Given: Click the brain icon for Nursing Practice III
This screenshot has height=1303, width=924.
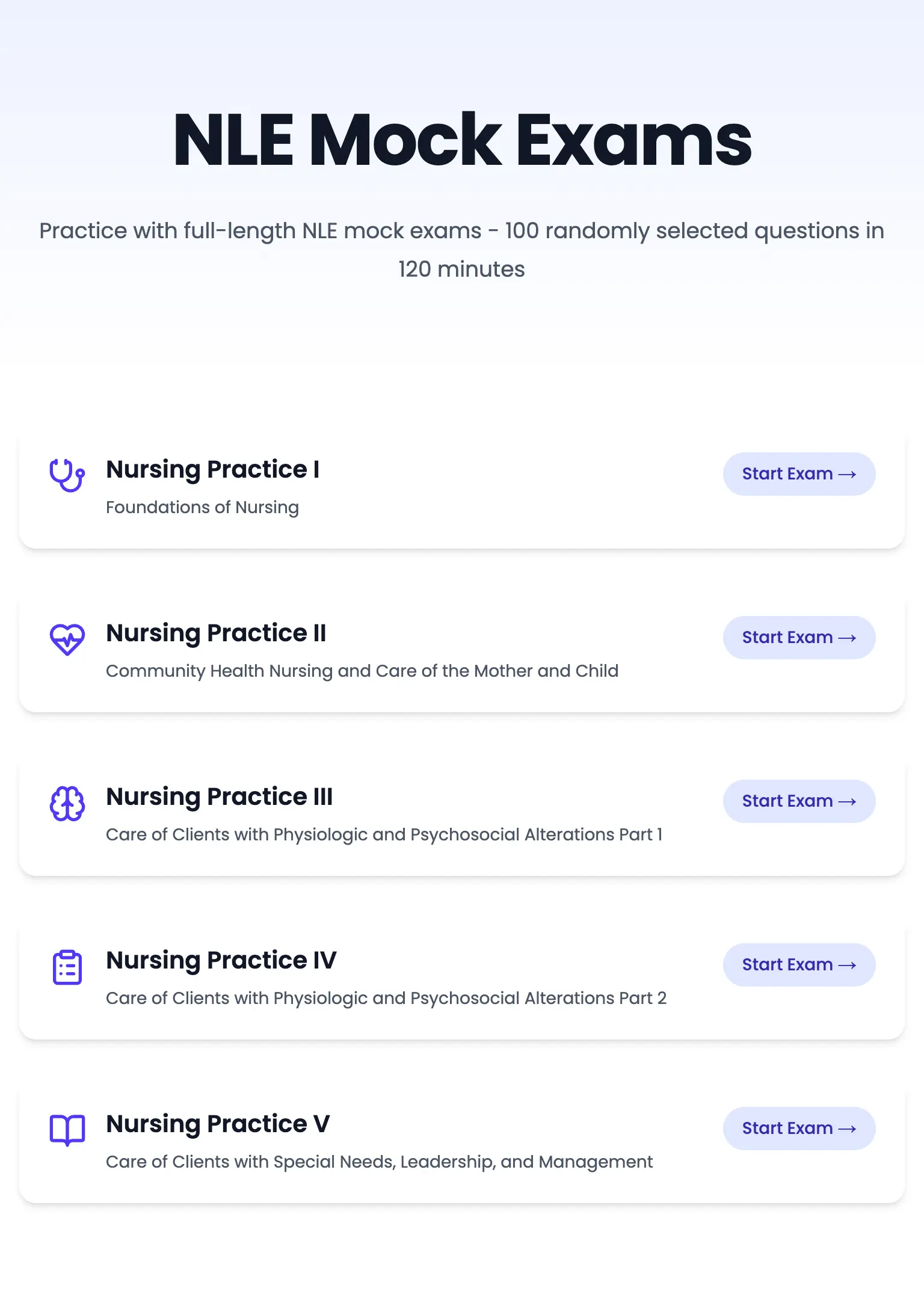Looking at the screenshot, I should point(67,803).
